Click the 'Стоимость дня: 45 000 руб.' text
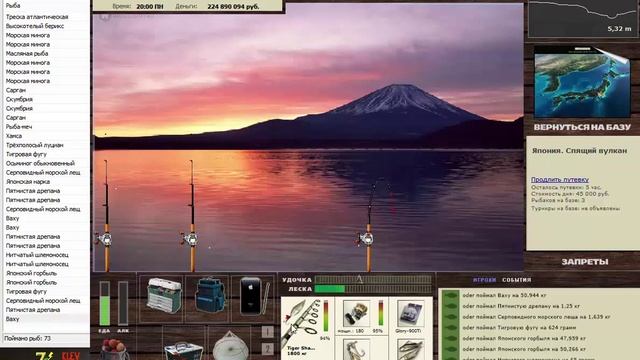 [x=570, y=194]
